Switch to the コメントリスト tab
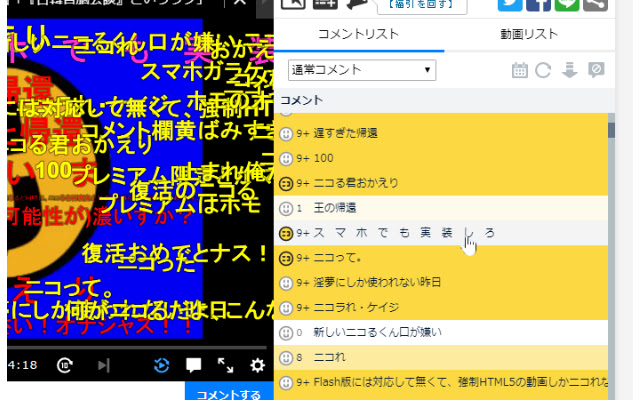 358,34
